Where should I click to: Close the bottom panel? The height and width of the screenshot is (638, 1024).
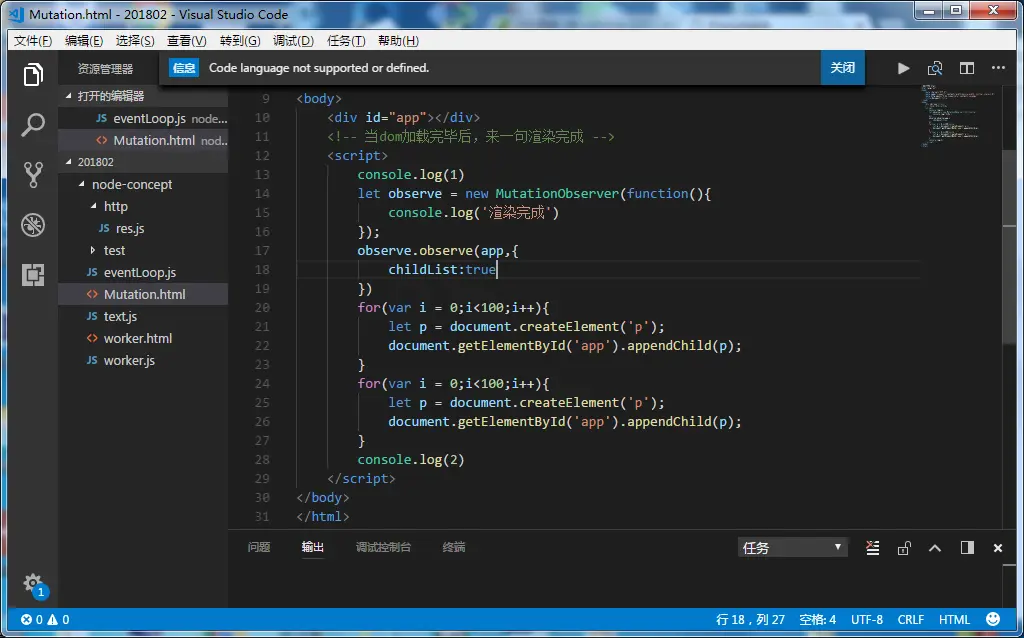[998, 548]
